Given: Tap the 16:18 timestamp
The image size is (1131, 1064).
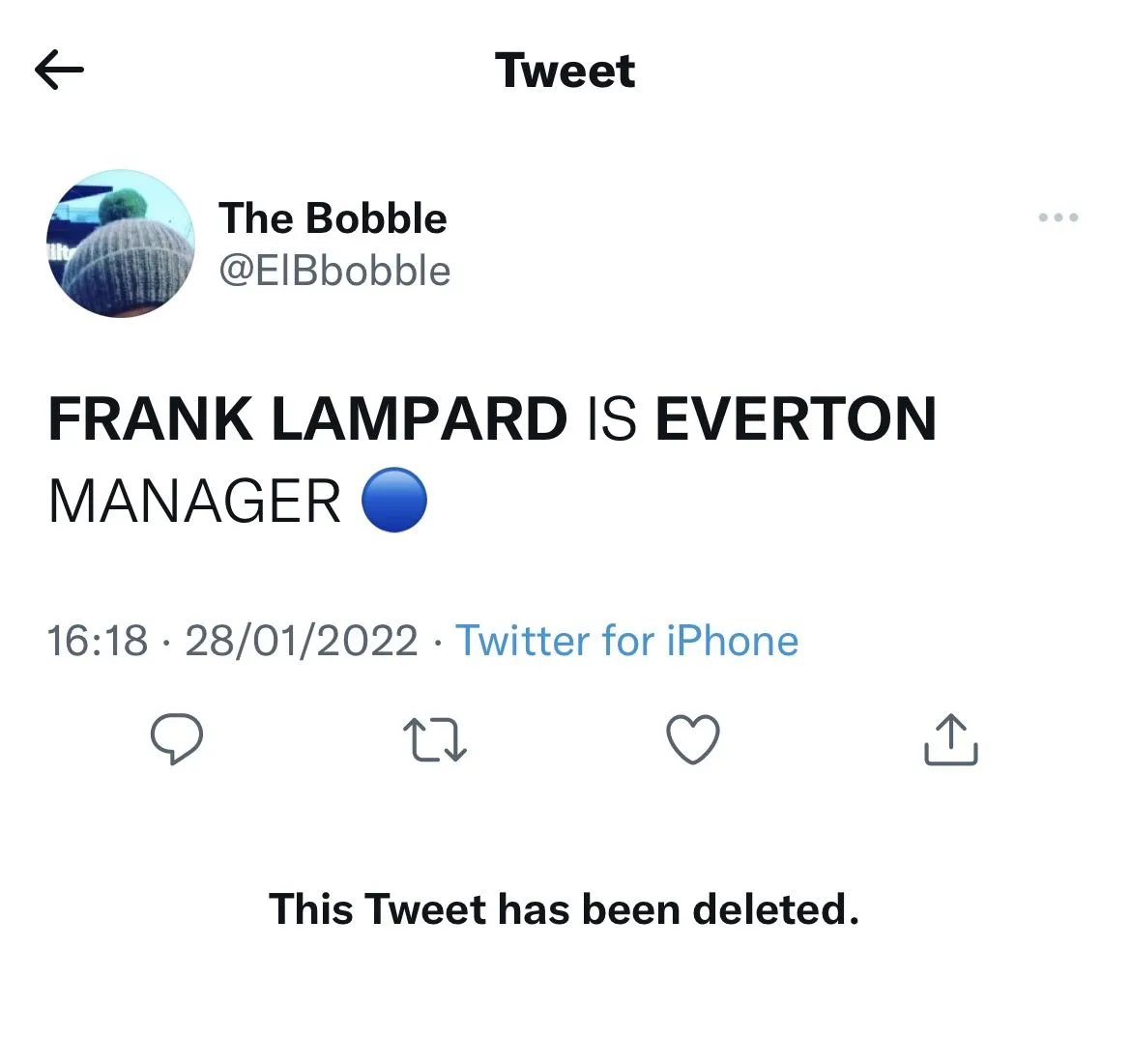Looking at the screenshot, I should click(x=98, y=641).
